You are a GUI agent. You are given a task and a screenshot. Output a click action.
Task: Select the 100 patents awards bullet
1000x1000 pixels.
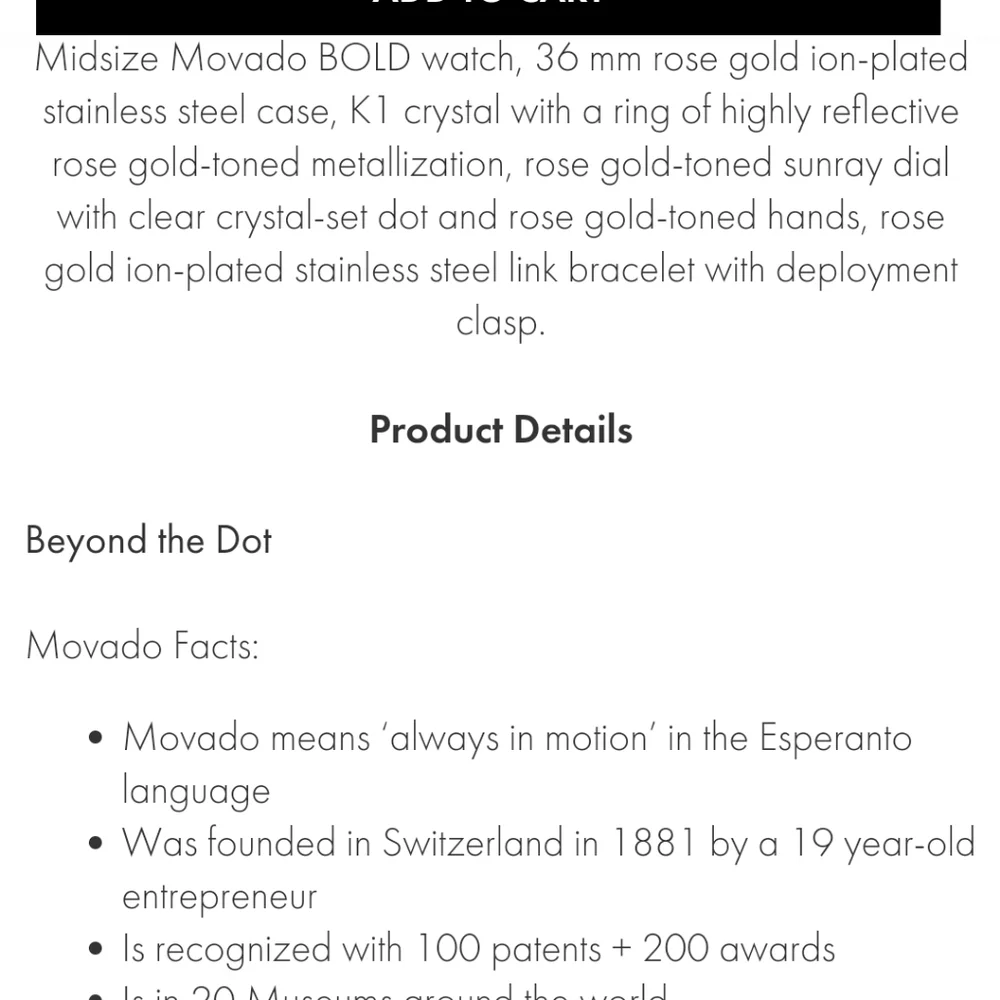[x=478, y=948]
